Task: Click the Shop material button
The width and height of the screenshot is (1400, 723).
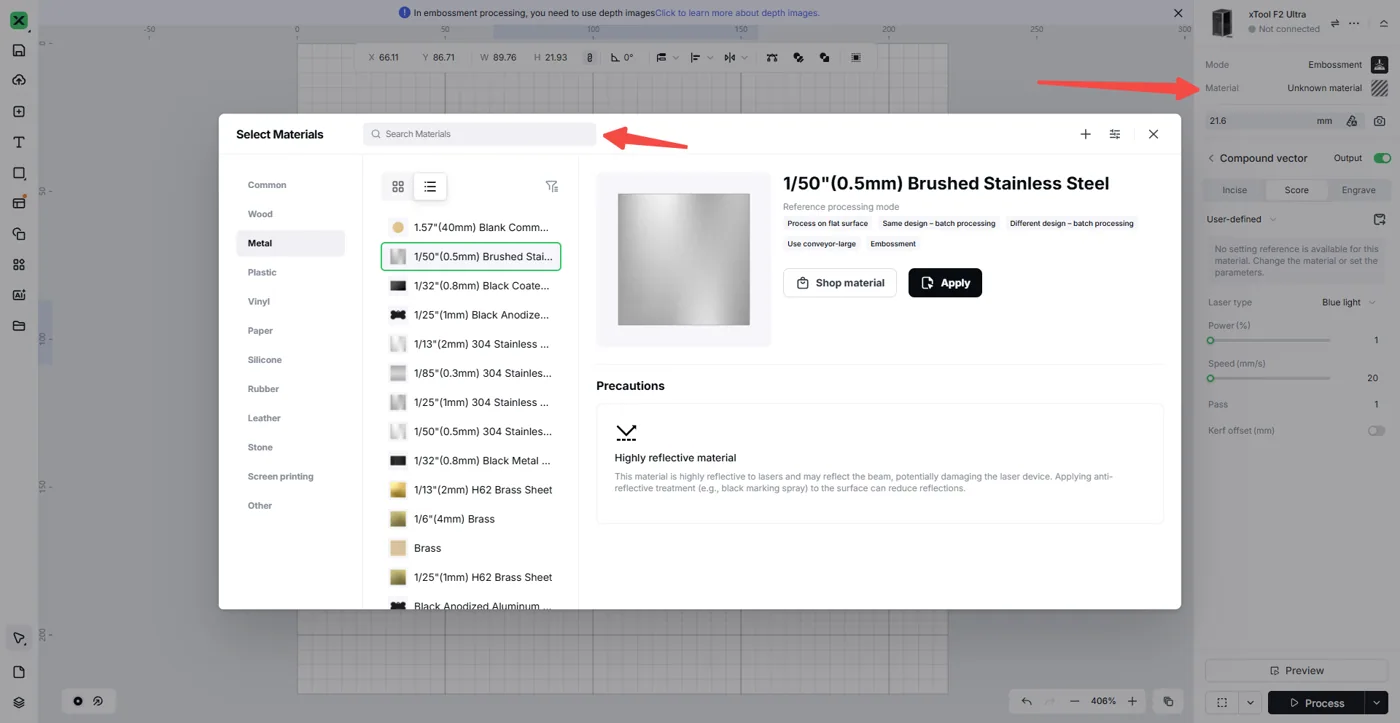Action: 840,283
